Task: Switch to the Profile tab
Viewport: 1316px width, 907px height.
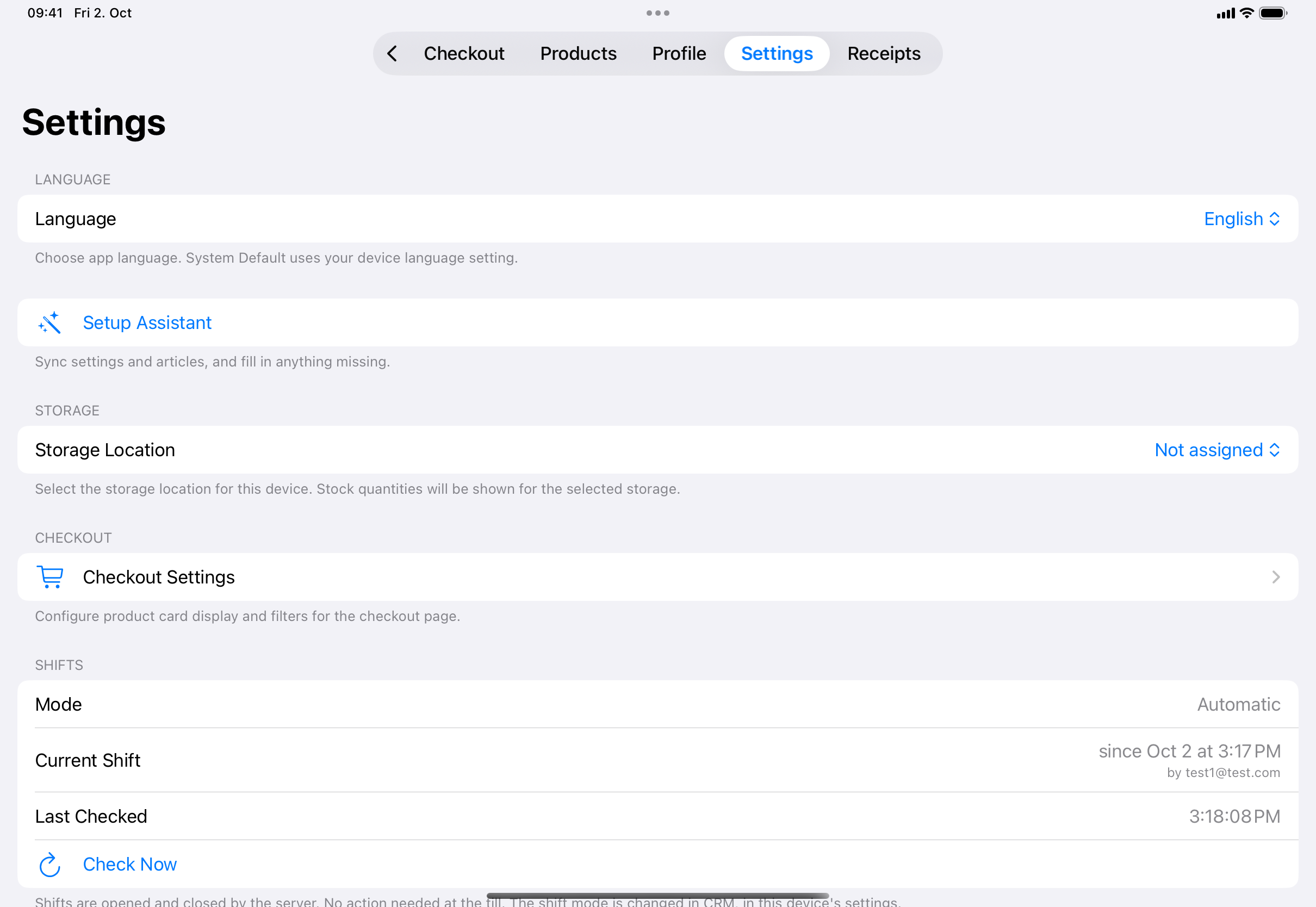Action: point(679,53)
